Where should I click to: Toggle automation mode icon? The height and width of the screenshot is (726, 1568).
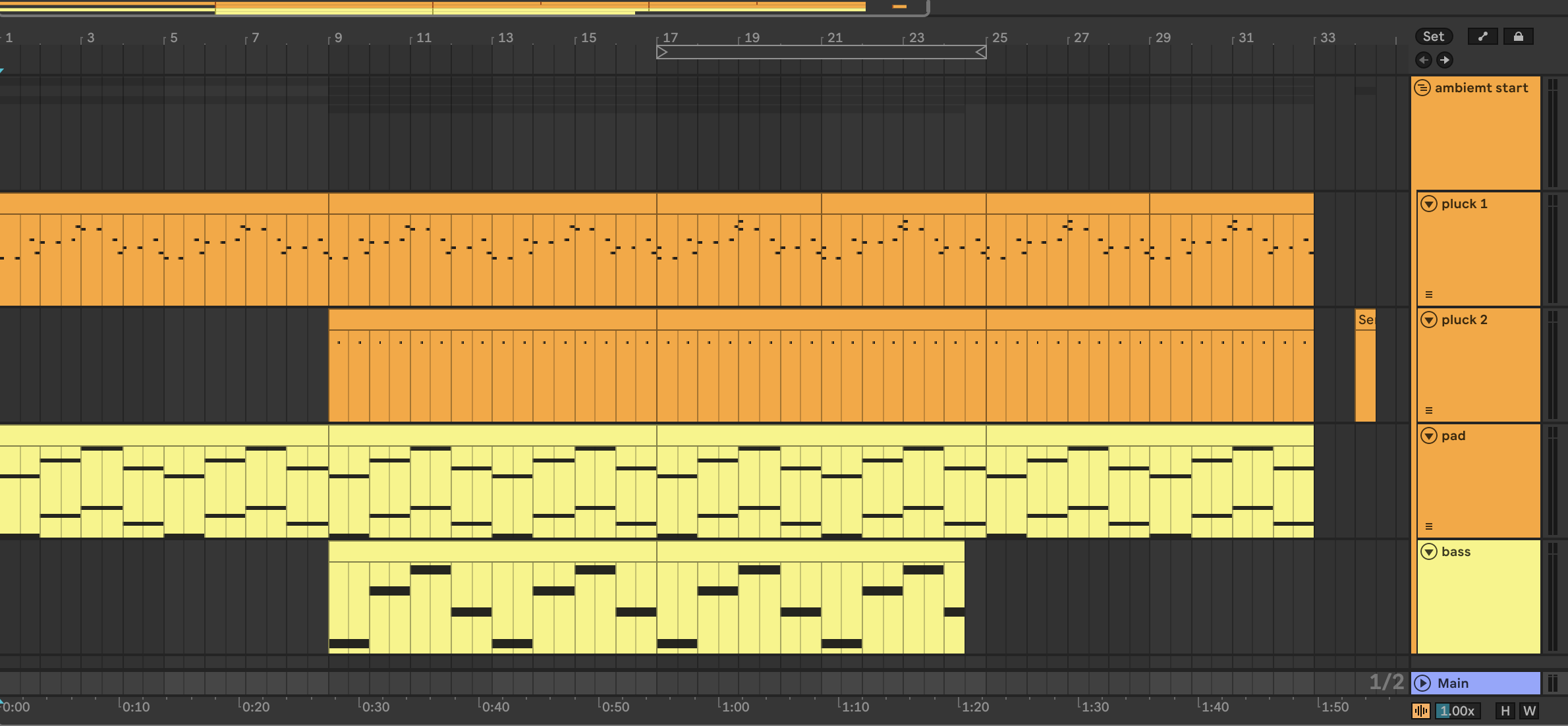[x=1482, y=37]
